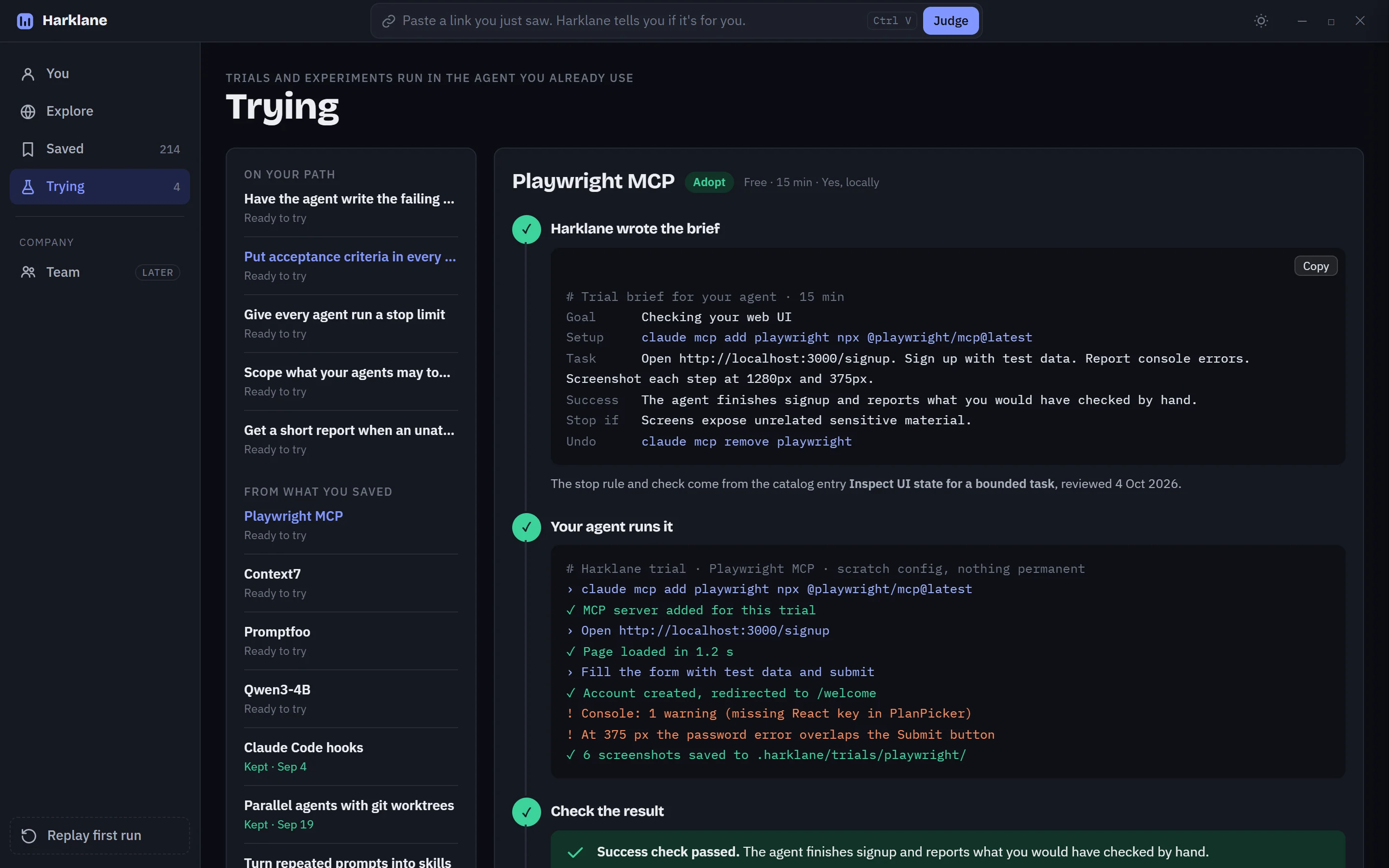Open the Saved bookmarks section
The width and height of the screenshot is (1389, 868).
point(100,149)
